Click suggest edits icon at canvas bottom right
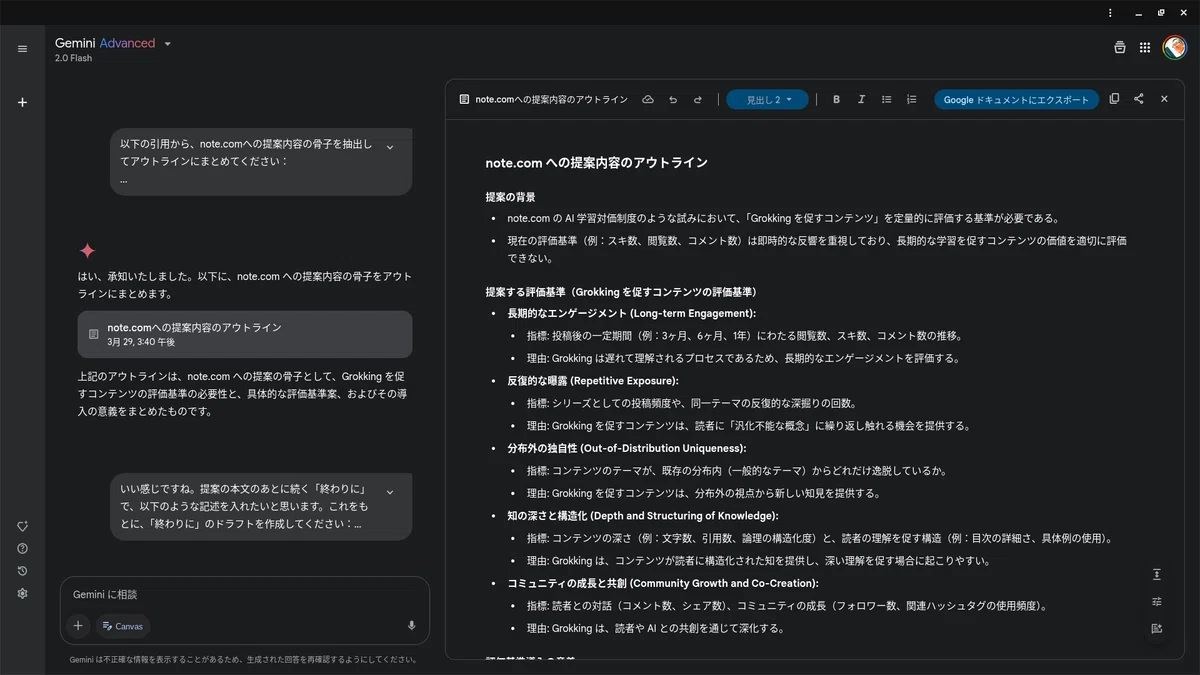The height and width of the screenshot is (675, 1200). coord(1157,628)
